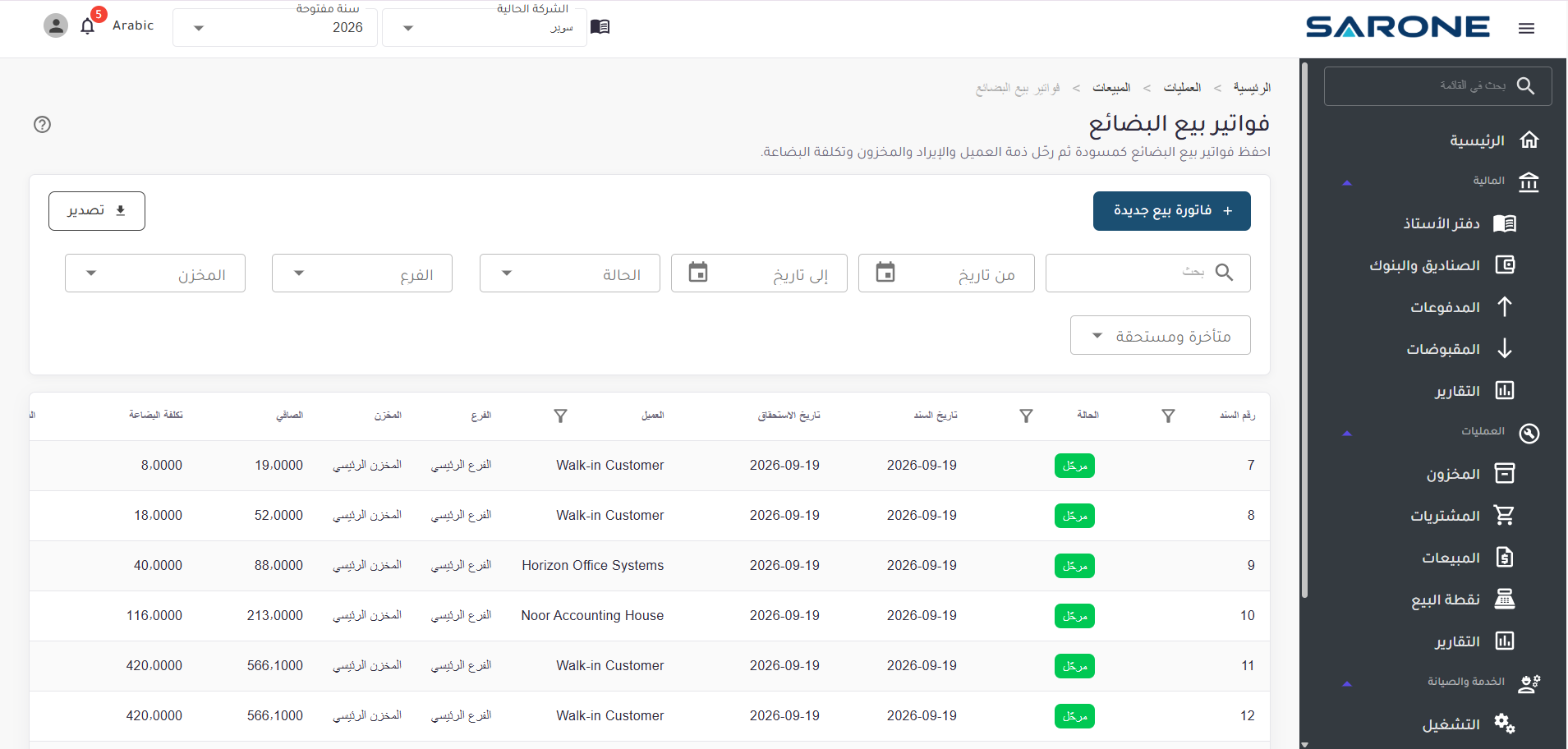
Task: Open the الفرع branch dropdown
Action: point(362,273)
